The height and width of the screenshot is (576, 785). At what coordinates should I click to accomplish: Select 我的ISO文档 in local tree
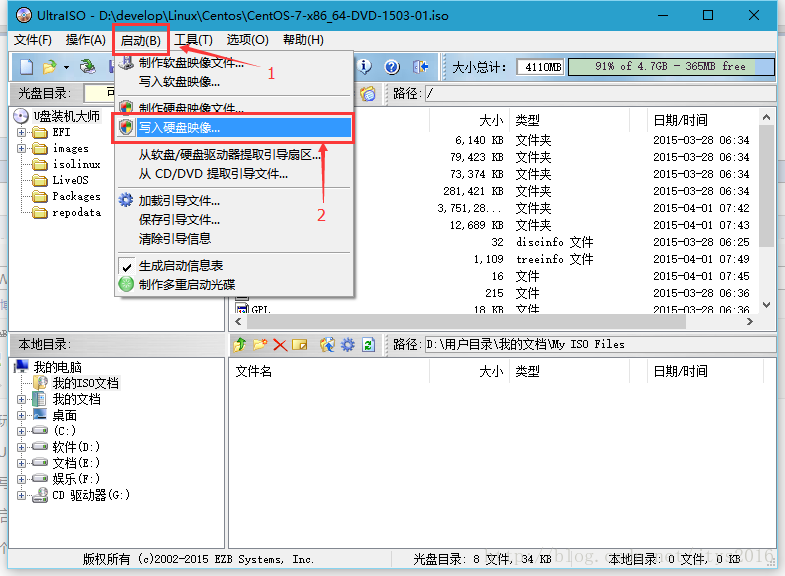[x=86, y=383]
